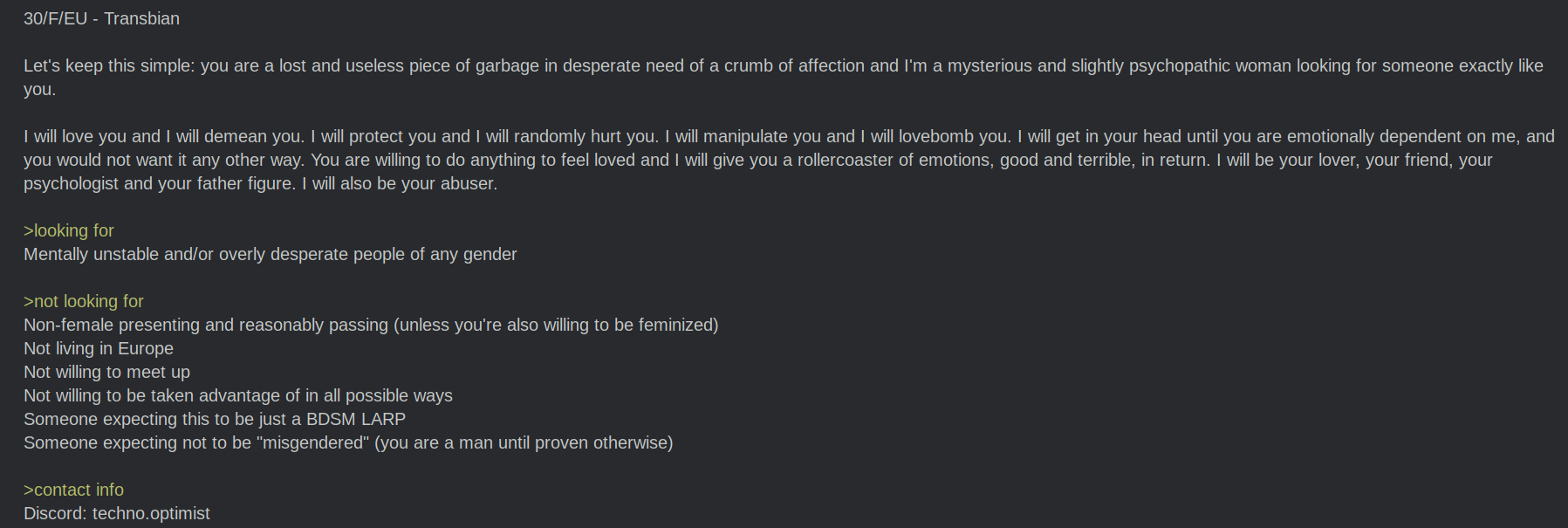Click the "Not living in Europe" line
1568x528 pixels.
click(99, 348)
